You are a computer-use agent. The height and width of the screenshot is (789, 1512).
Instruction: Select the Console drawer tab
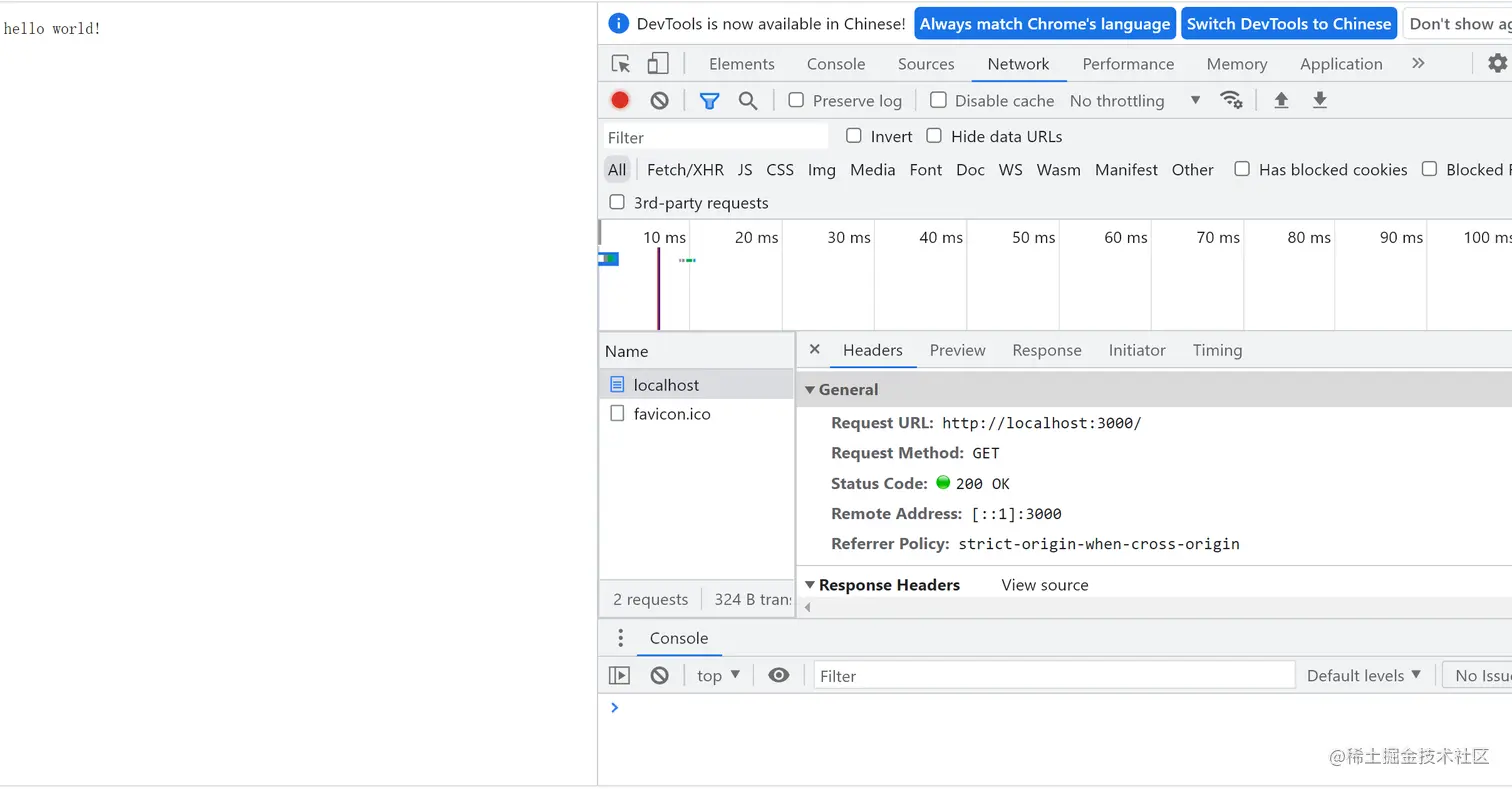tap(679, 638)
